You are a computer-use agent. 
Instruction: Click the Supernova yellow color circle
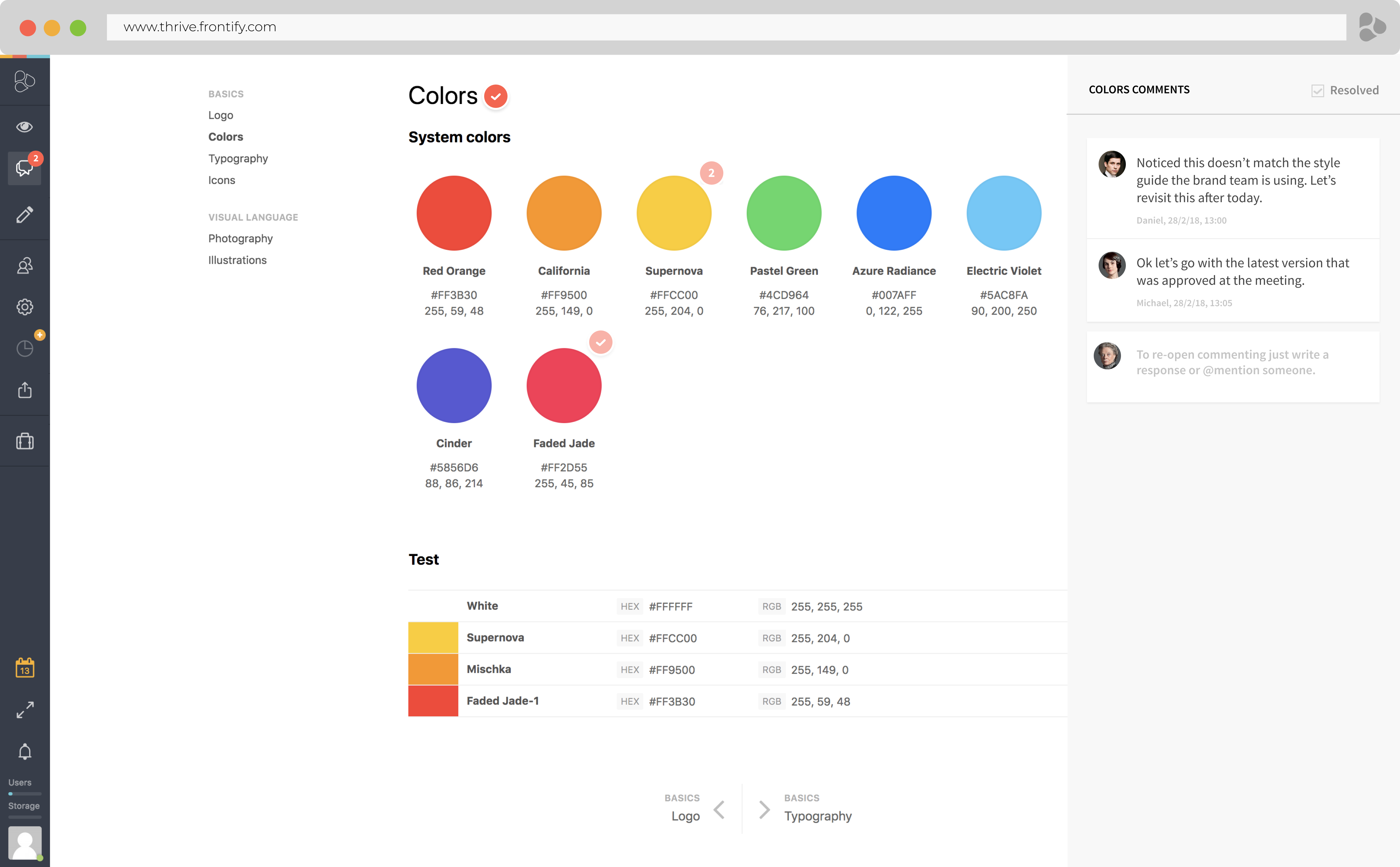tap(674, 213)
